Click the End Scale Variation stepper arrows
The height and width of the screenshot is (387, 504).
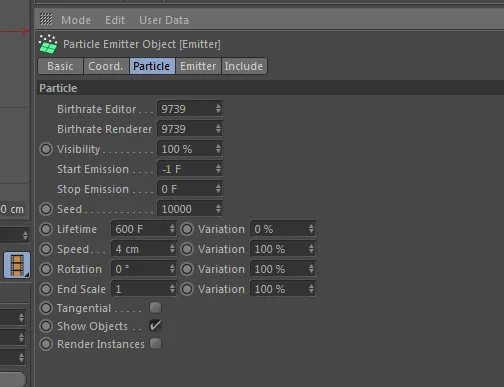pos(311,289)
